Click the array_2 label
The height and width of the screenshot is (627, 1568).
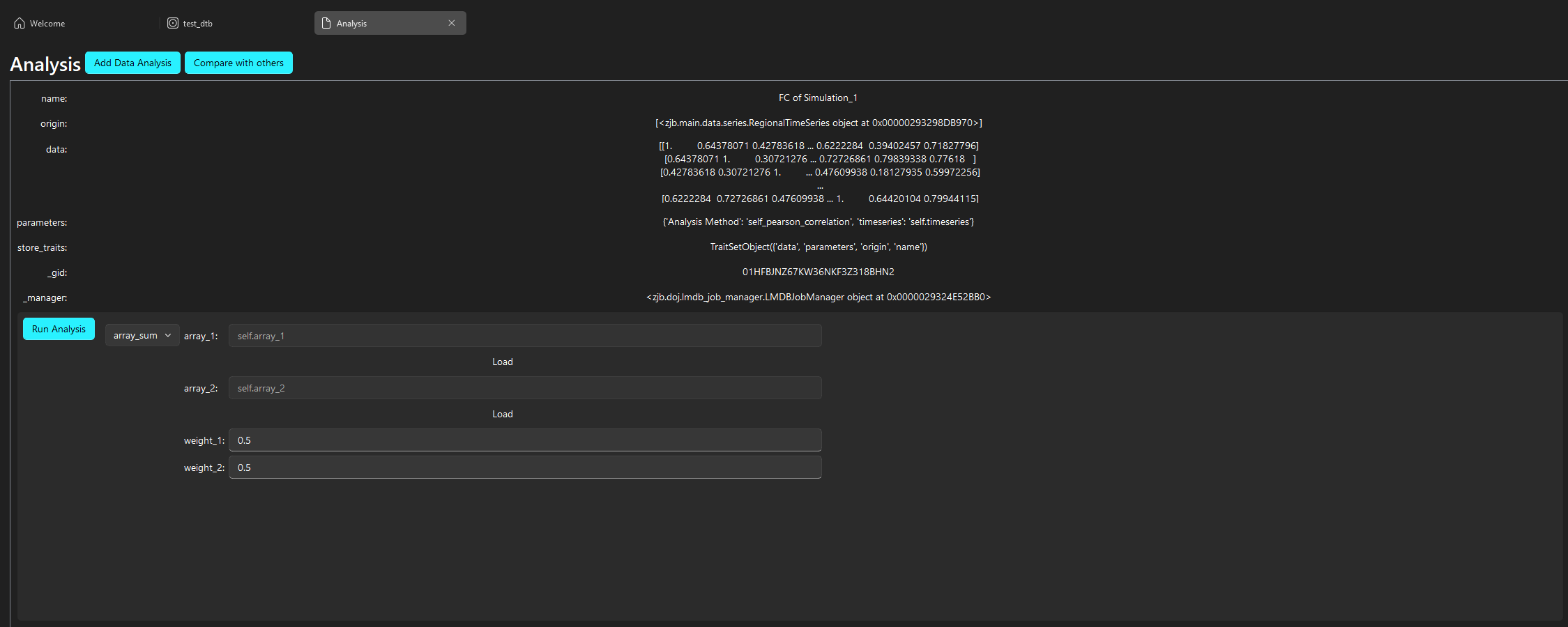coord(201,388)
